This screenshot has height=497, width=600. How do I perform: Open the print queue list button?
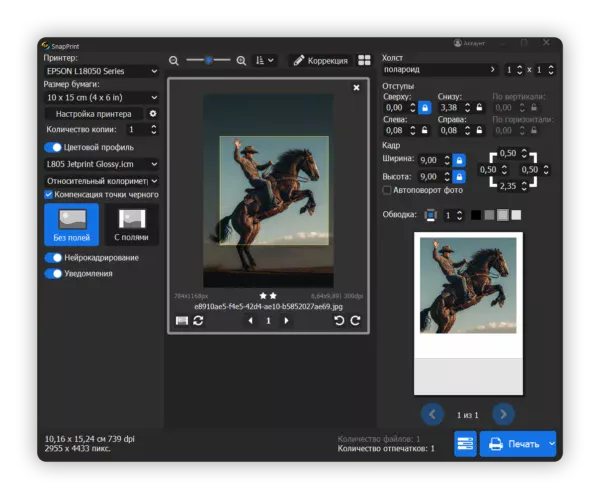pyautogui.click(x=465, y=444)
